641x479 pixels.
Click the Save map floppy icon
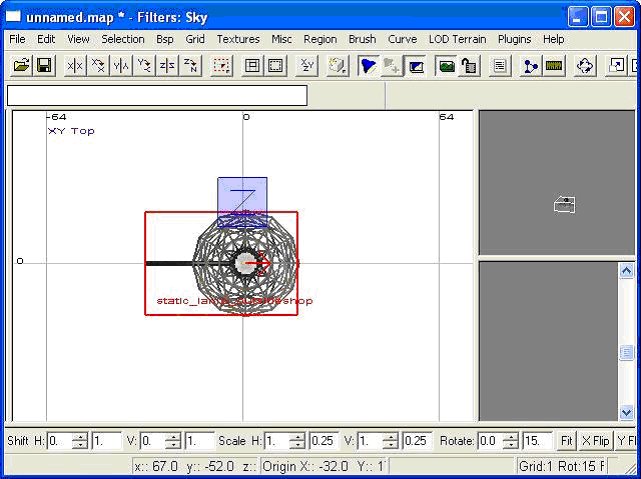pyautogui.click(x=44, y=66)
